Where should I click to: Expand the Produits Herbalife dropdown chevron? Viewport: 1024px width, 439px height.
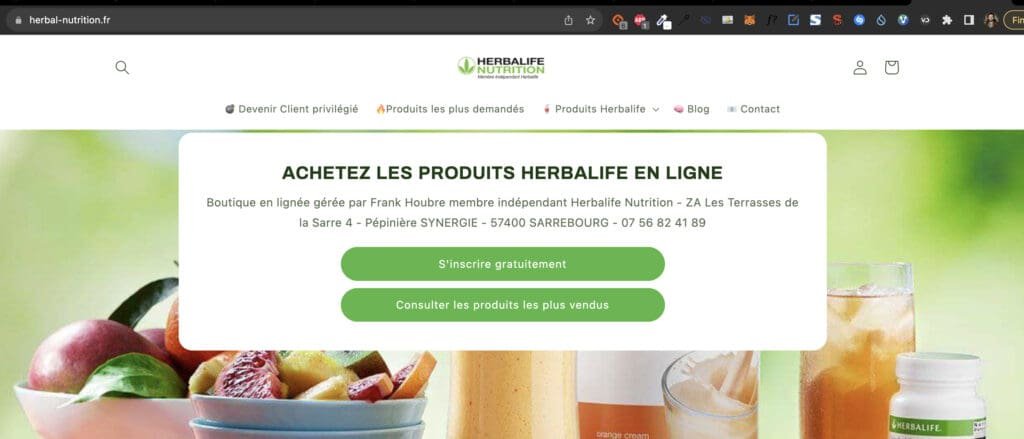(656, 110)
